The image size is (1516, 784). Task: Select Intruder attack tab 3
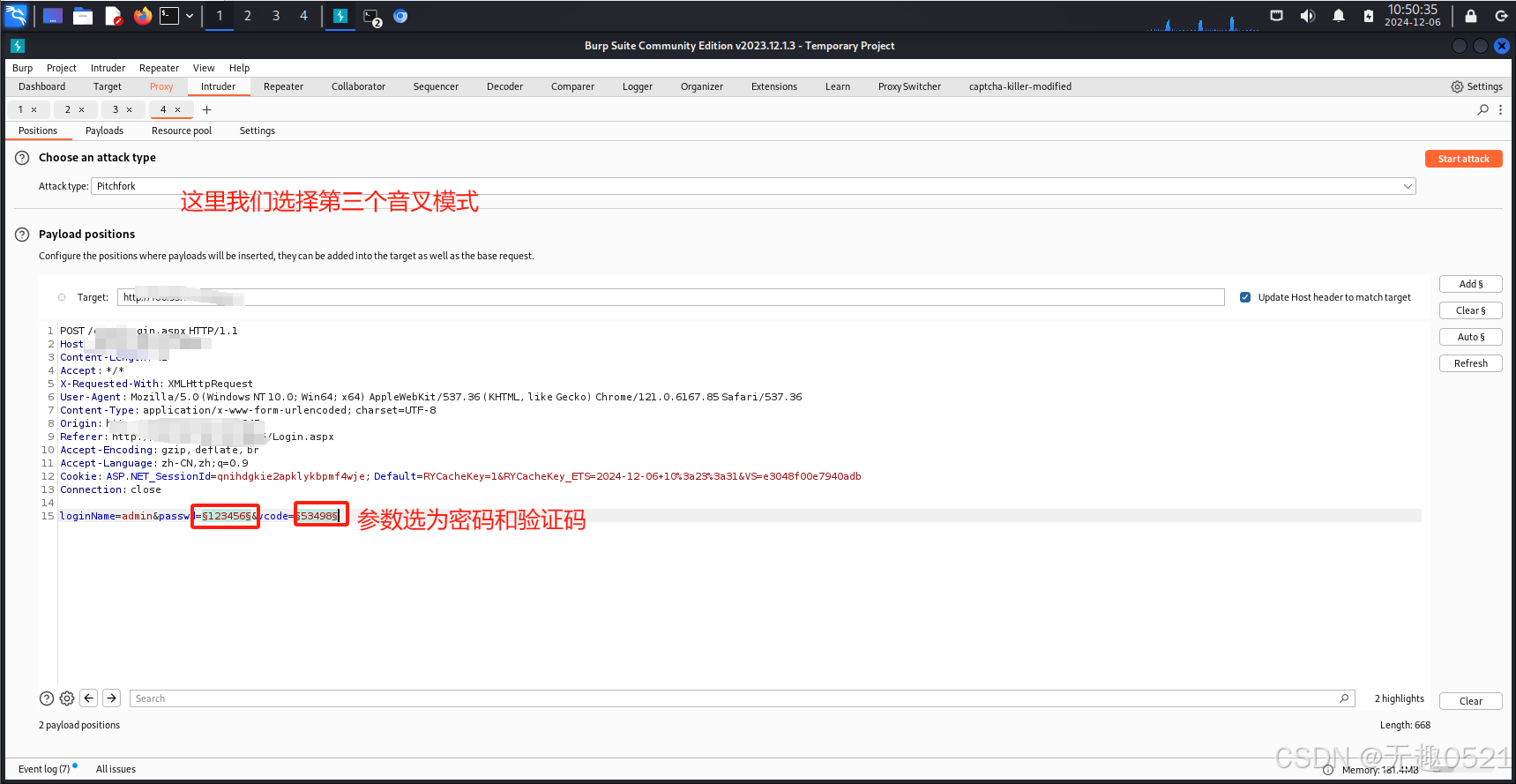[116, 109]
